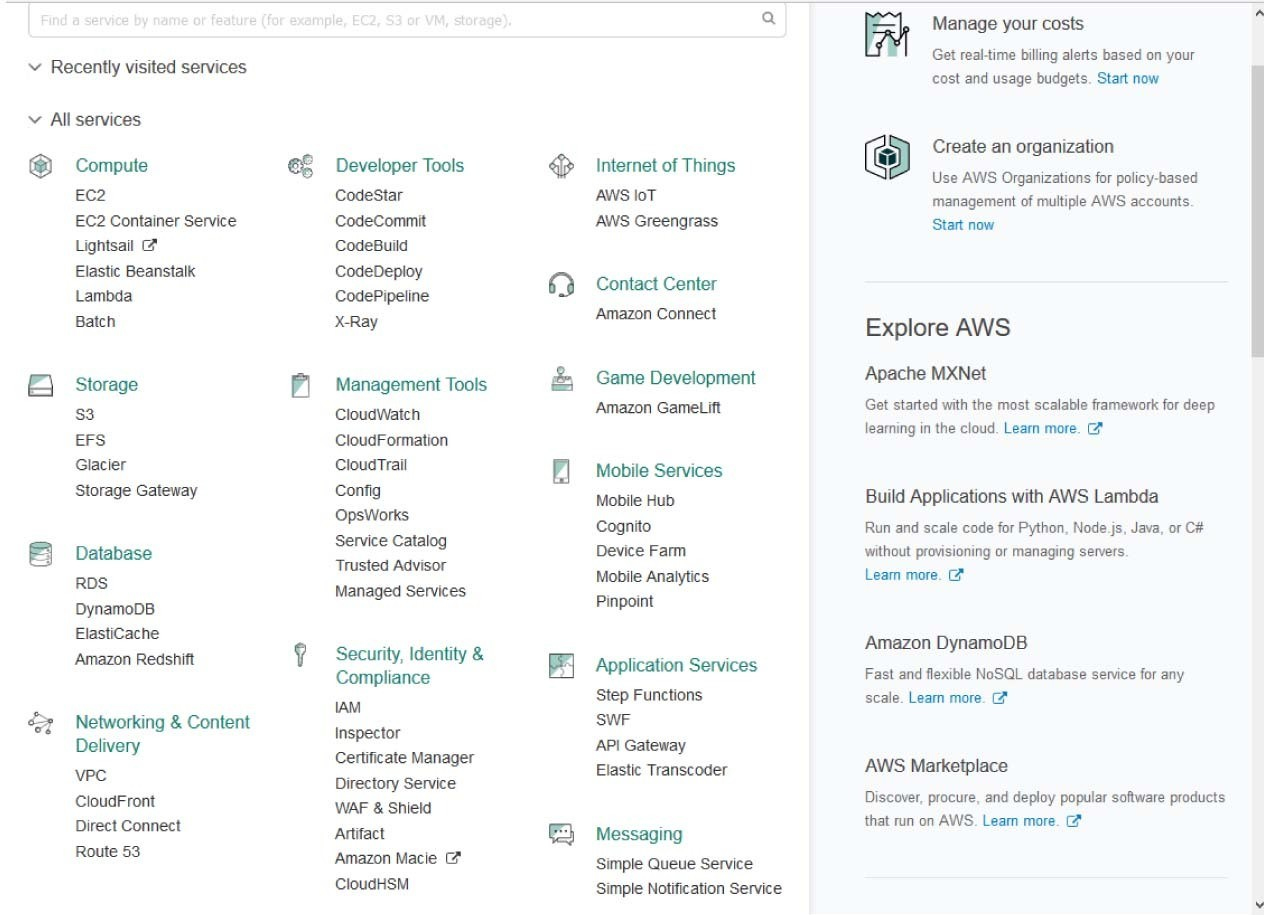The width and height of the screenshot is (1264, 915).
Task: Click external icon after Marketplace Learn more
Action: point(1074,821)
